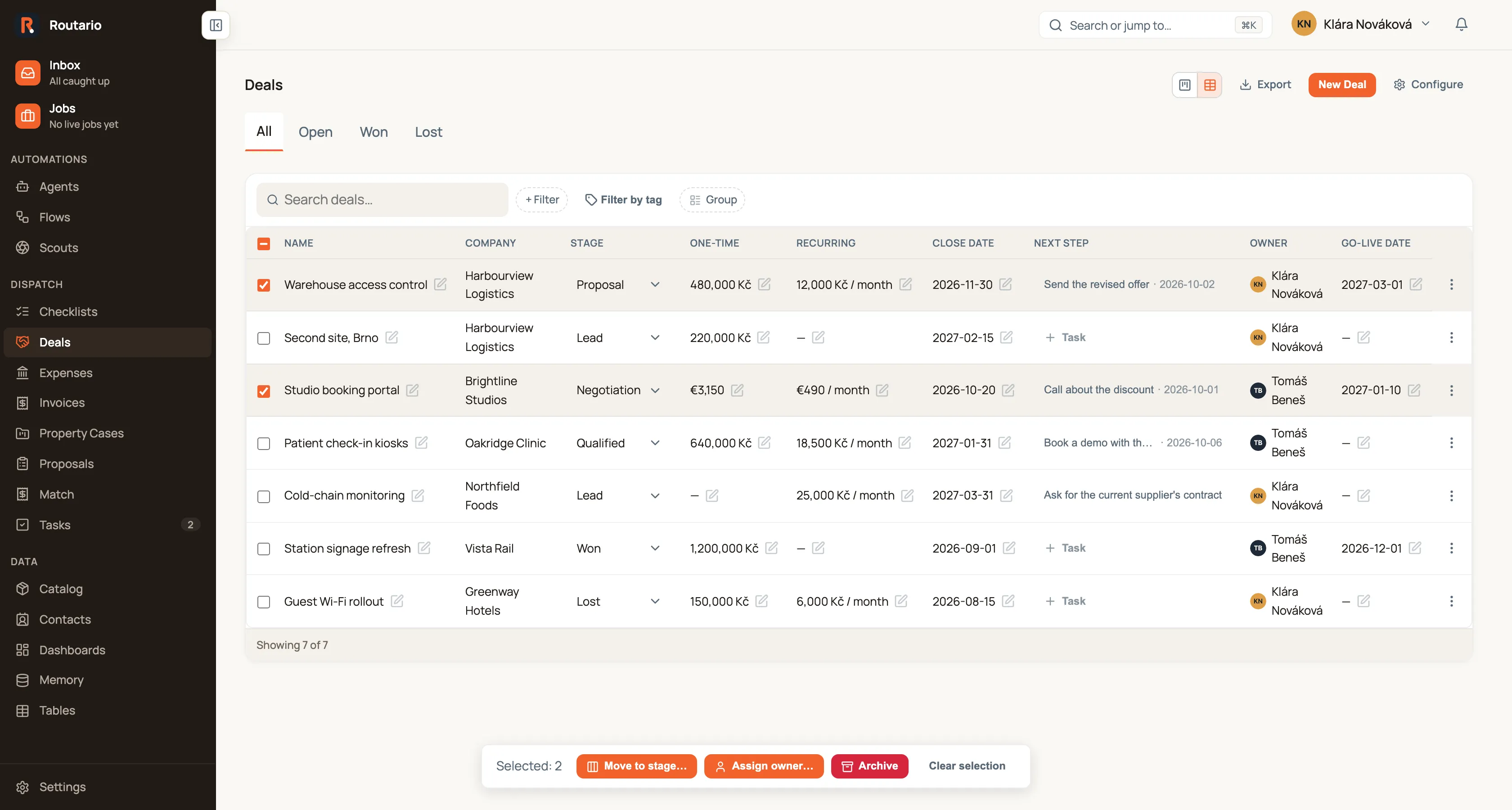Image resolution: width=1512 pixels, height=810 pixels.
Task: Open Inbox from sidebar
Action: pyautogui.click(x=108, y=73)
